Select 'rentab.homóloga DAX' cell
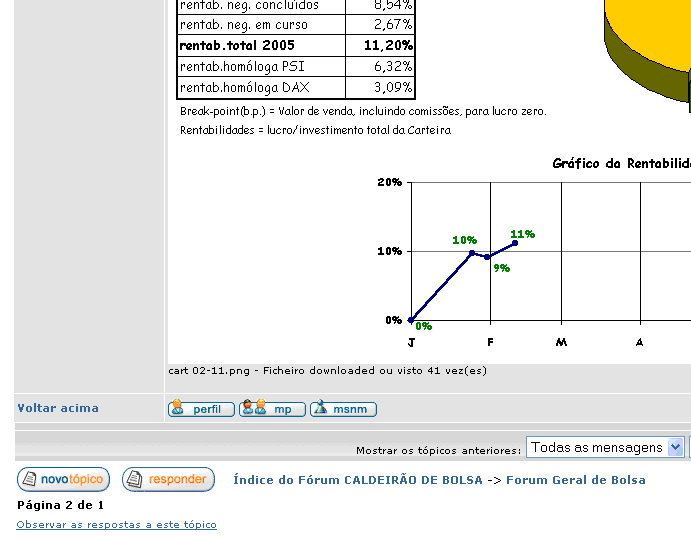The width and height of the screenshot is (691, 537). point(261,88)
